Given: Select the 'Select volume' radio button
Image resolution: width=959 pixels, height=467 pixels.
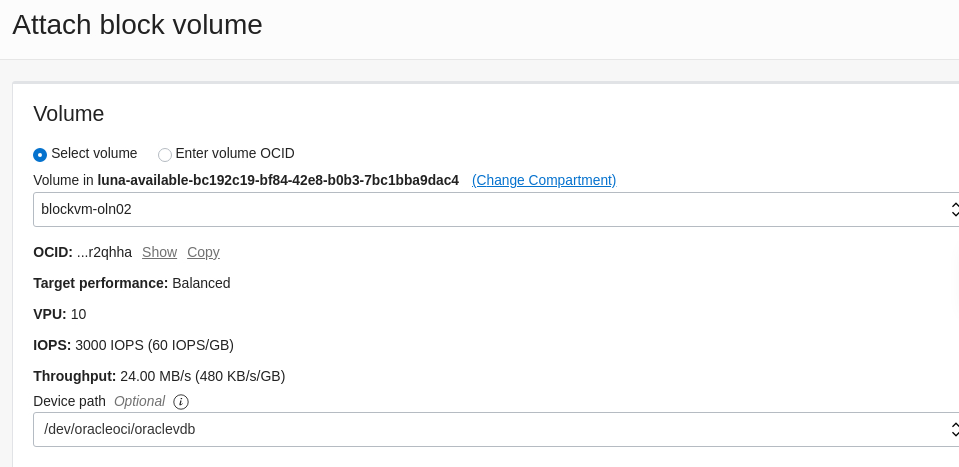Looking at the screenshot, I should [x=40, y=154].
